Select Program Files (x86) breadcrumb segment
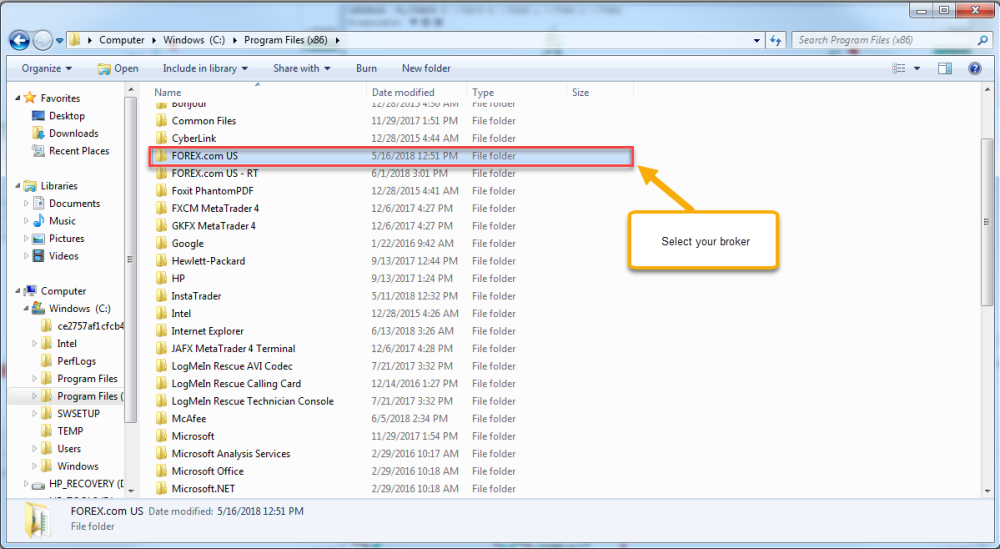This screenshot has height=549, width=1000. coord(286,40)
